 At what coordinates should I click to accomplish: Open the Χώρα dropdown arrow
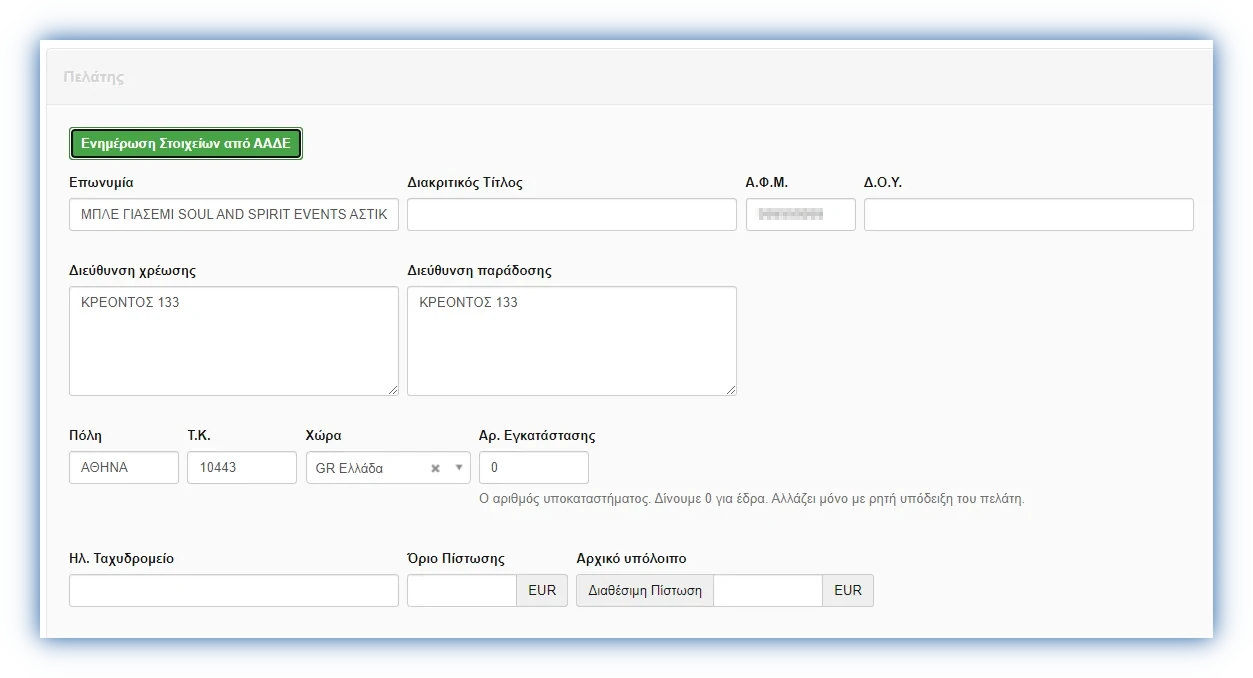click(459, 468)
